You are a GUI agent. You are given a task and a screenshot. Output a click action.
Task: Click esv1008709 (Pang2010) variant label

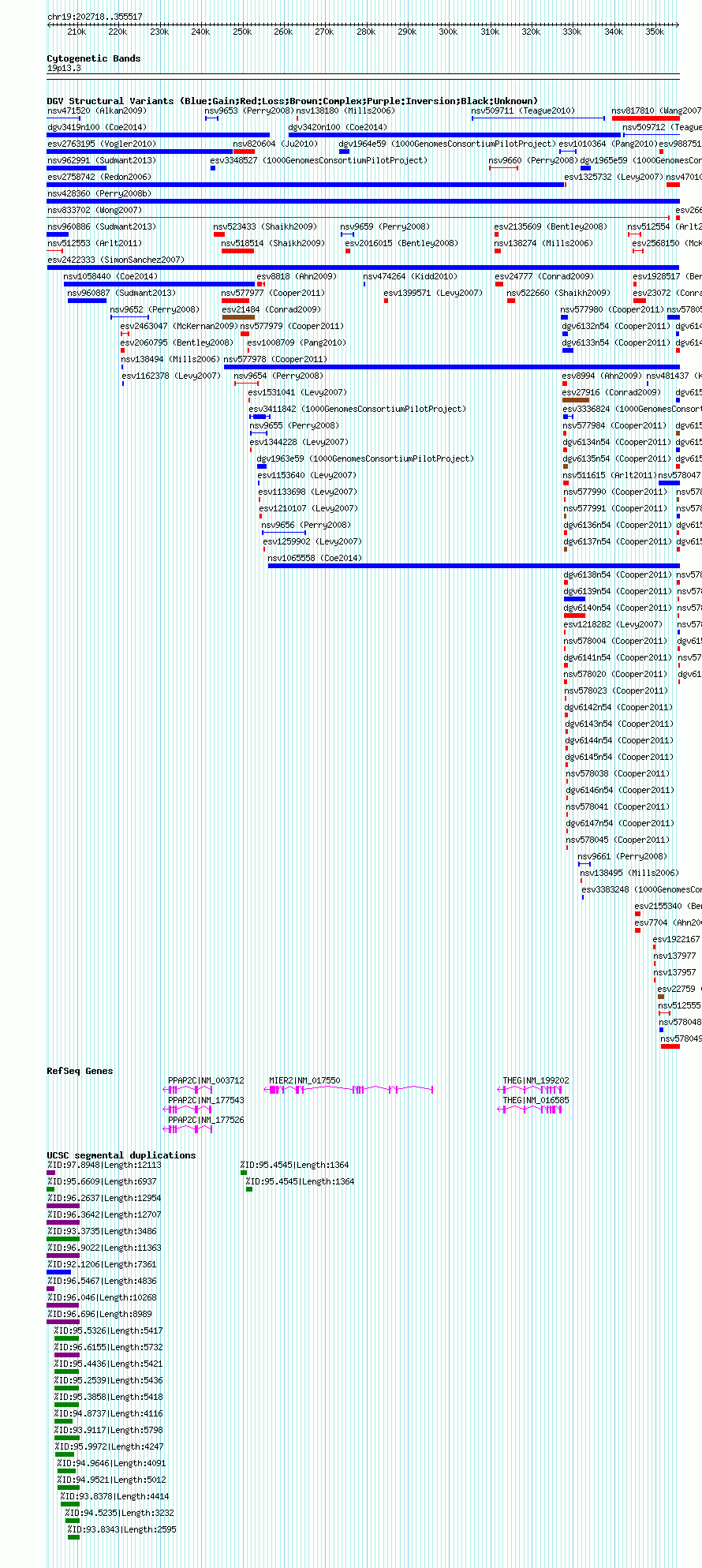297,342
